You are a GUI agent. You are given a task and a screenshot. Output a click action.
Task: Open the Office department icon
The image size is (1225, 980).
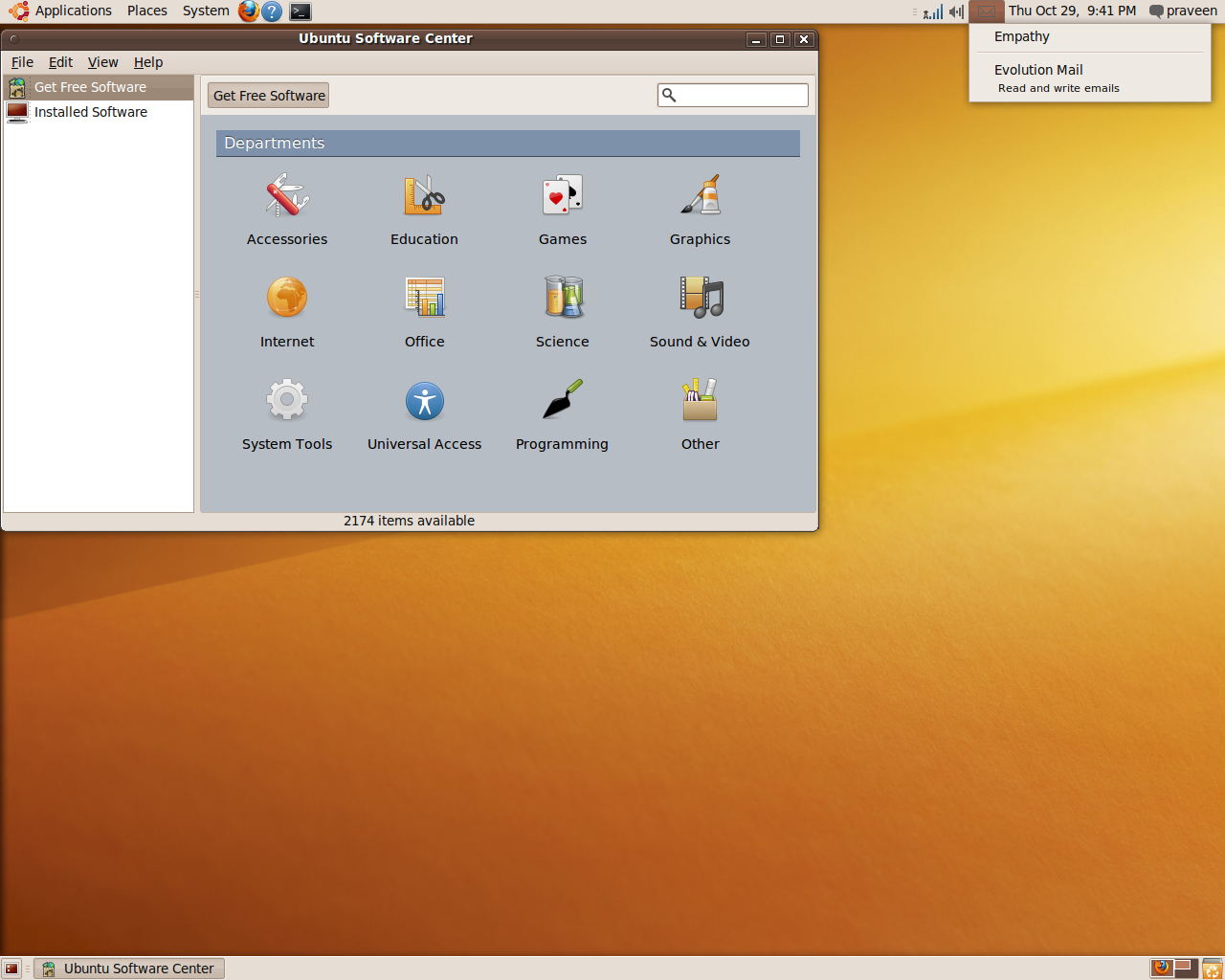tap(424, 298)
